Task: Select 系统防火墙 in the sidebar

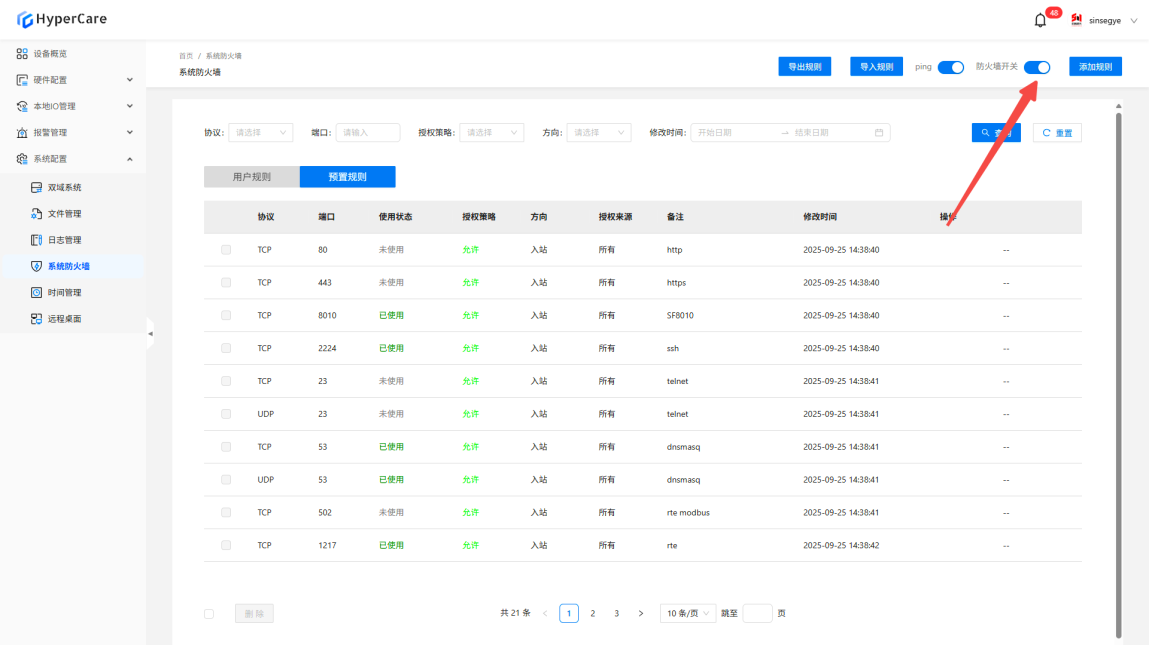Action: (x=68, y=266)
